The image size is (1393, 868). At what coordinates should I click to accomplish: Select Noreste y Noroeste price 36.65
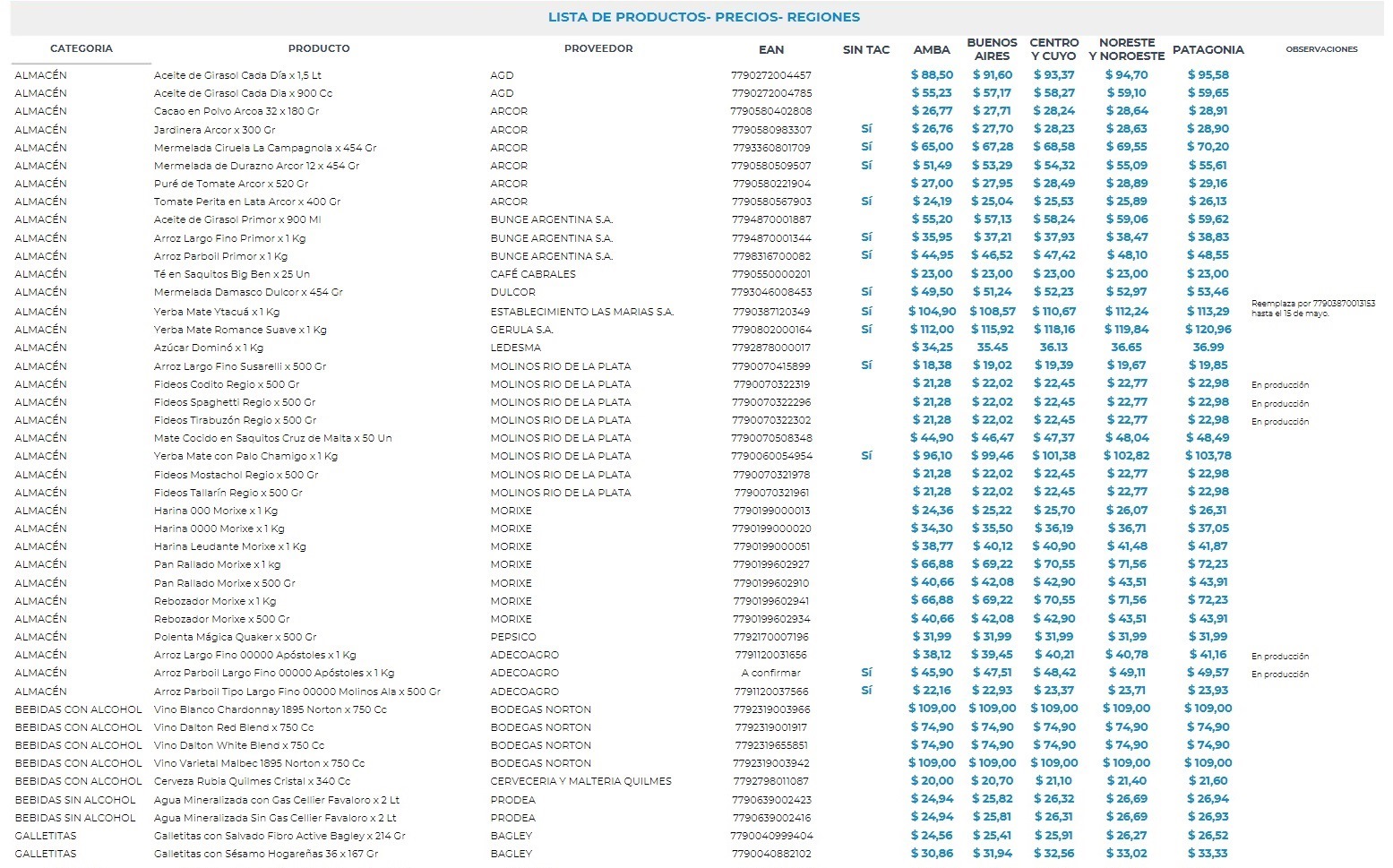tap(1127, 347)
